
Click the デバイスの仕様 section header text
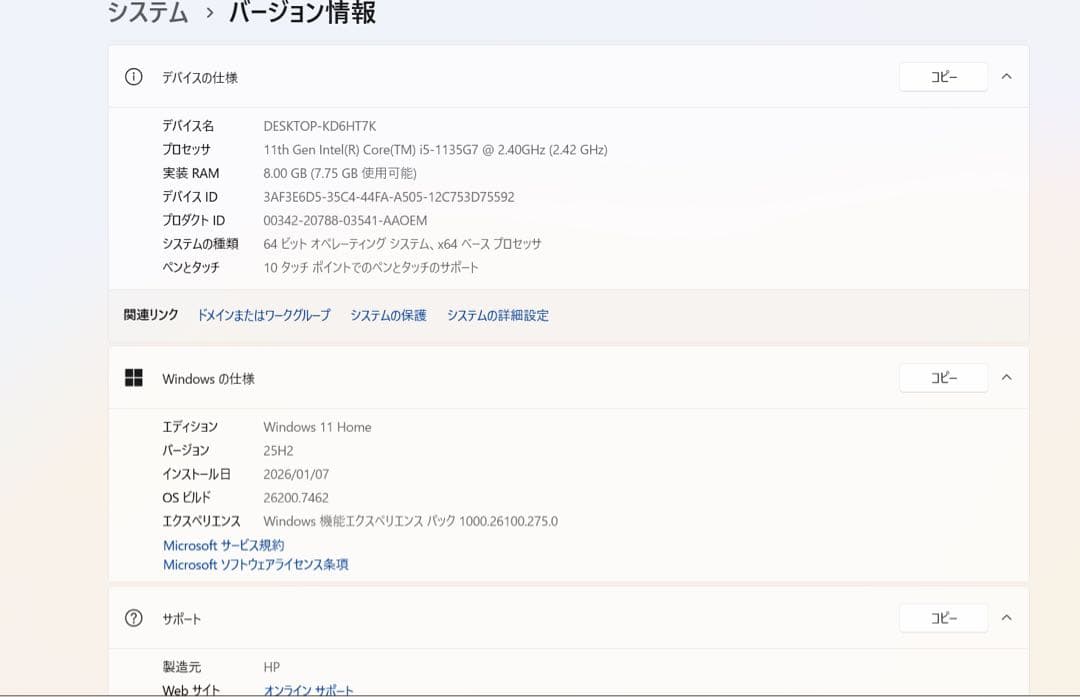pos(200,77)
